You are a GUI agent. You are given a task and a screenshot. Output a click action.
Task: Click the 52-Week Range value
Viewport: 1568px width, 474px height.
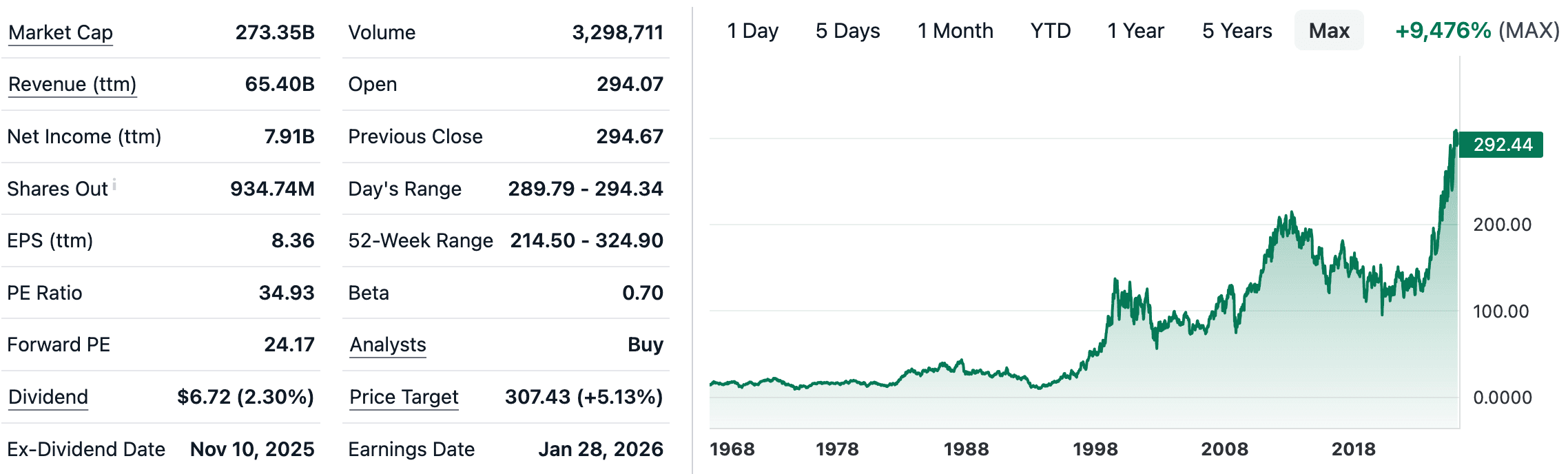[x=586, y=240]
